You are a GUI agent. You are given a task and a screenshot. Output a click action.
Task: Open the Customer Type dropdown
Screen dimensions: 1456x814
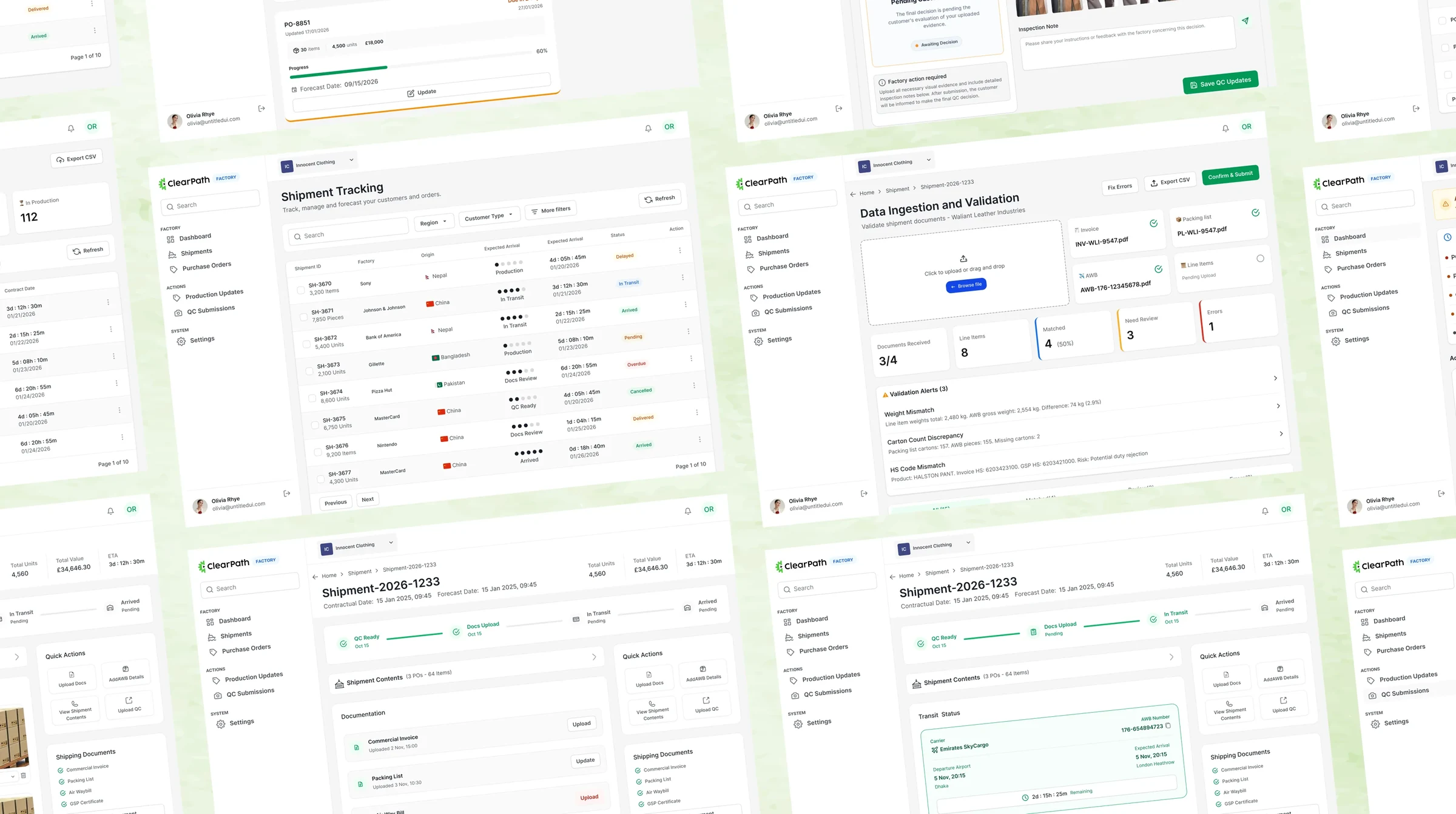488,216
